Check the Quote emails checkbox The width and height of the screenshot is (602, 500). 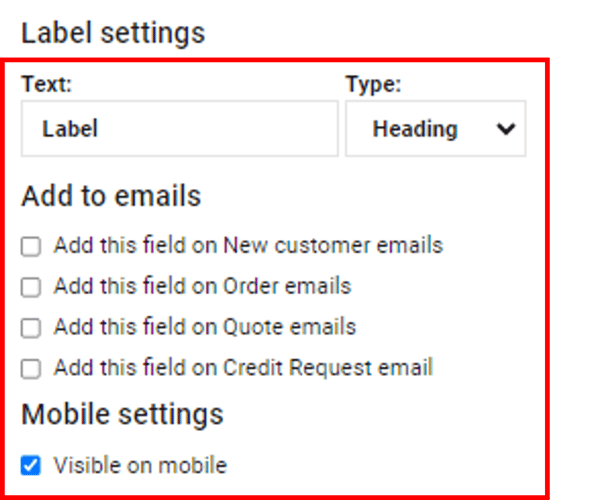coord(31,328)
